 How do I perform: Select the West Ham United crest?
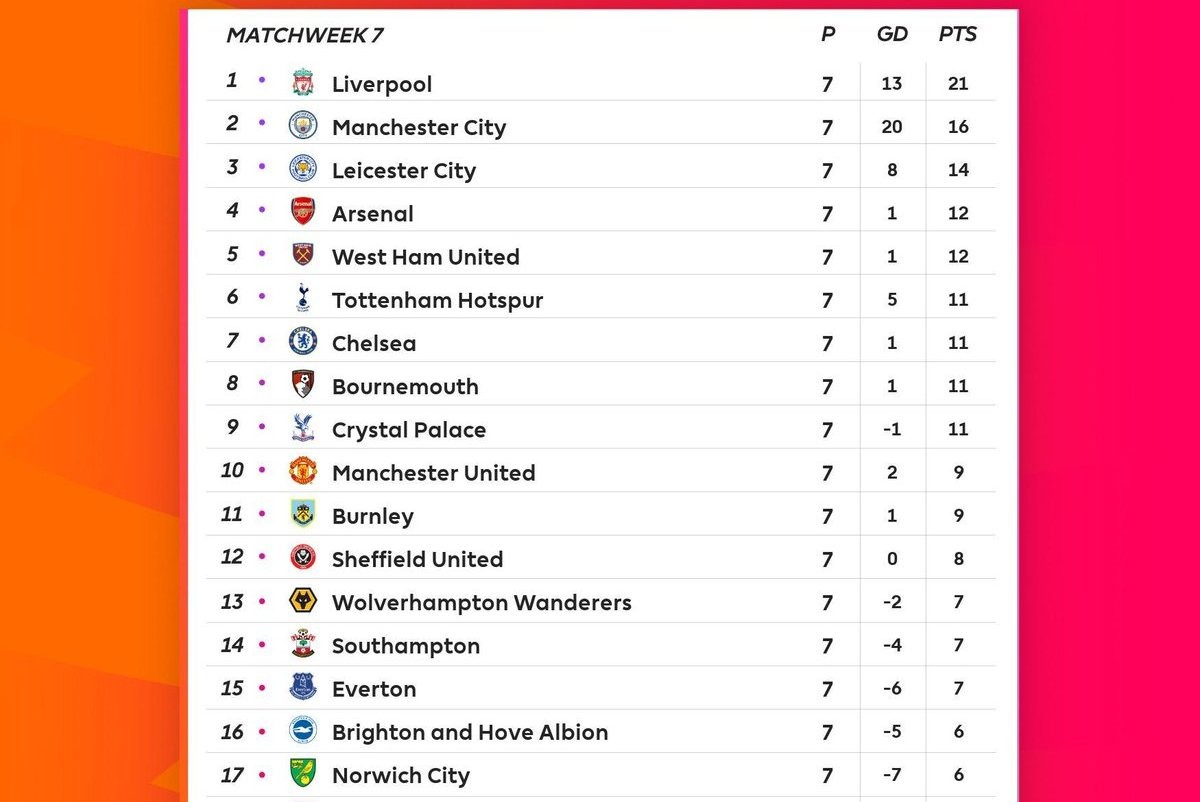point(303,255)
